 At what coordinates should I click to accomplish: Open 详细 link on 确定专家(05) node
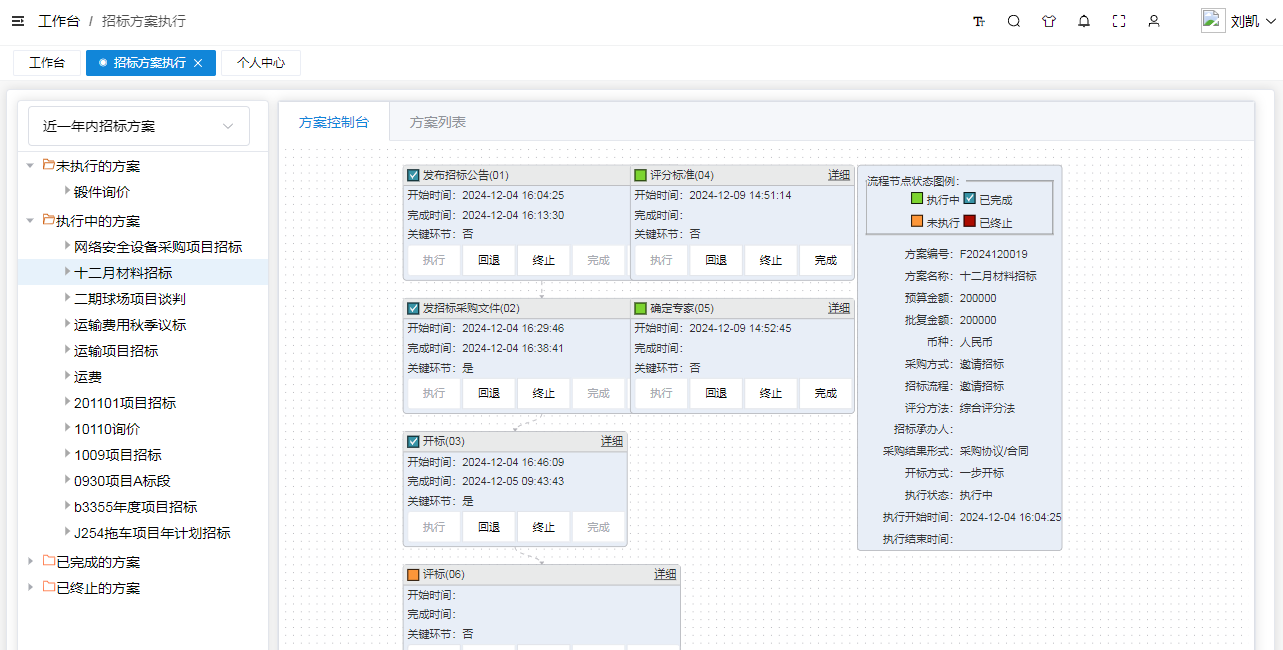[x=838, y=308]
